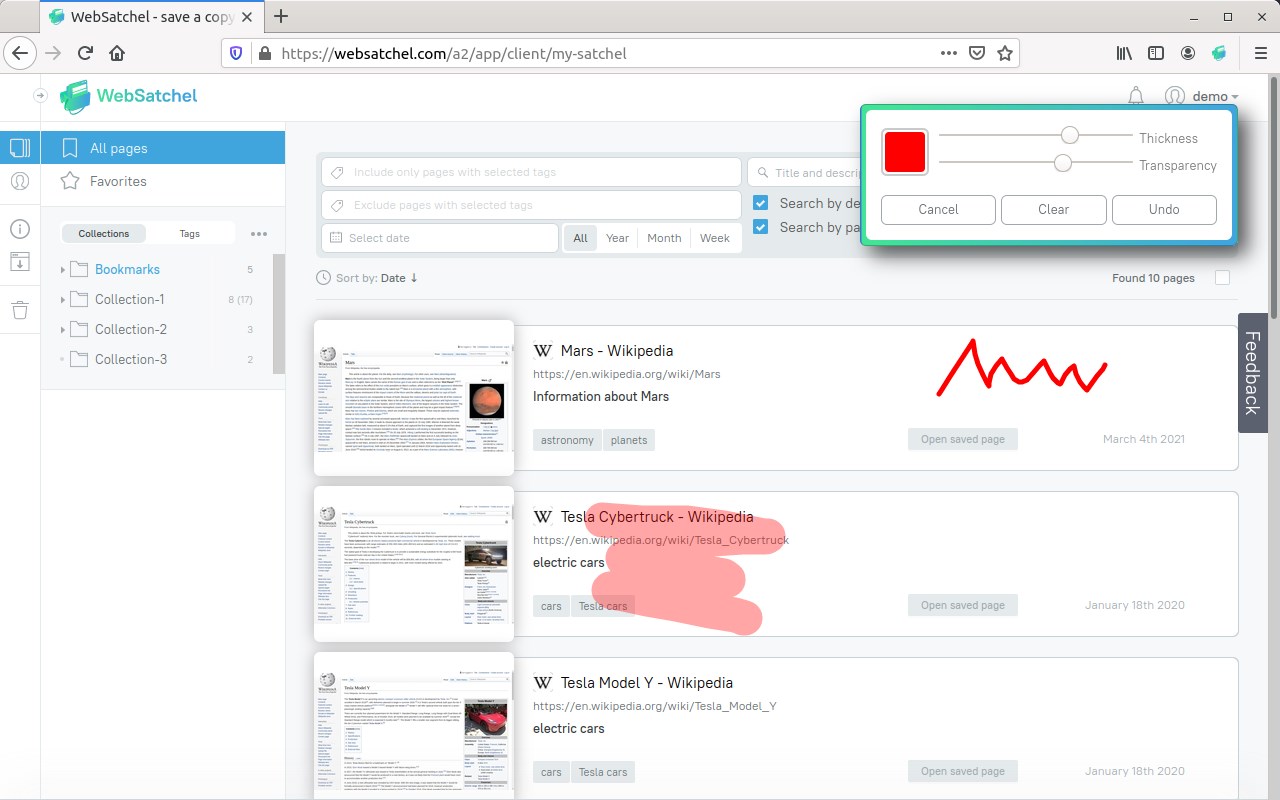Select the satchel pages sidebar icon
The width and height of the screenshot is (1280, 800).
20,148
